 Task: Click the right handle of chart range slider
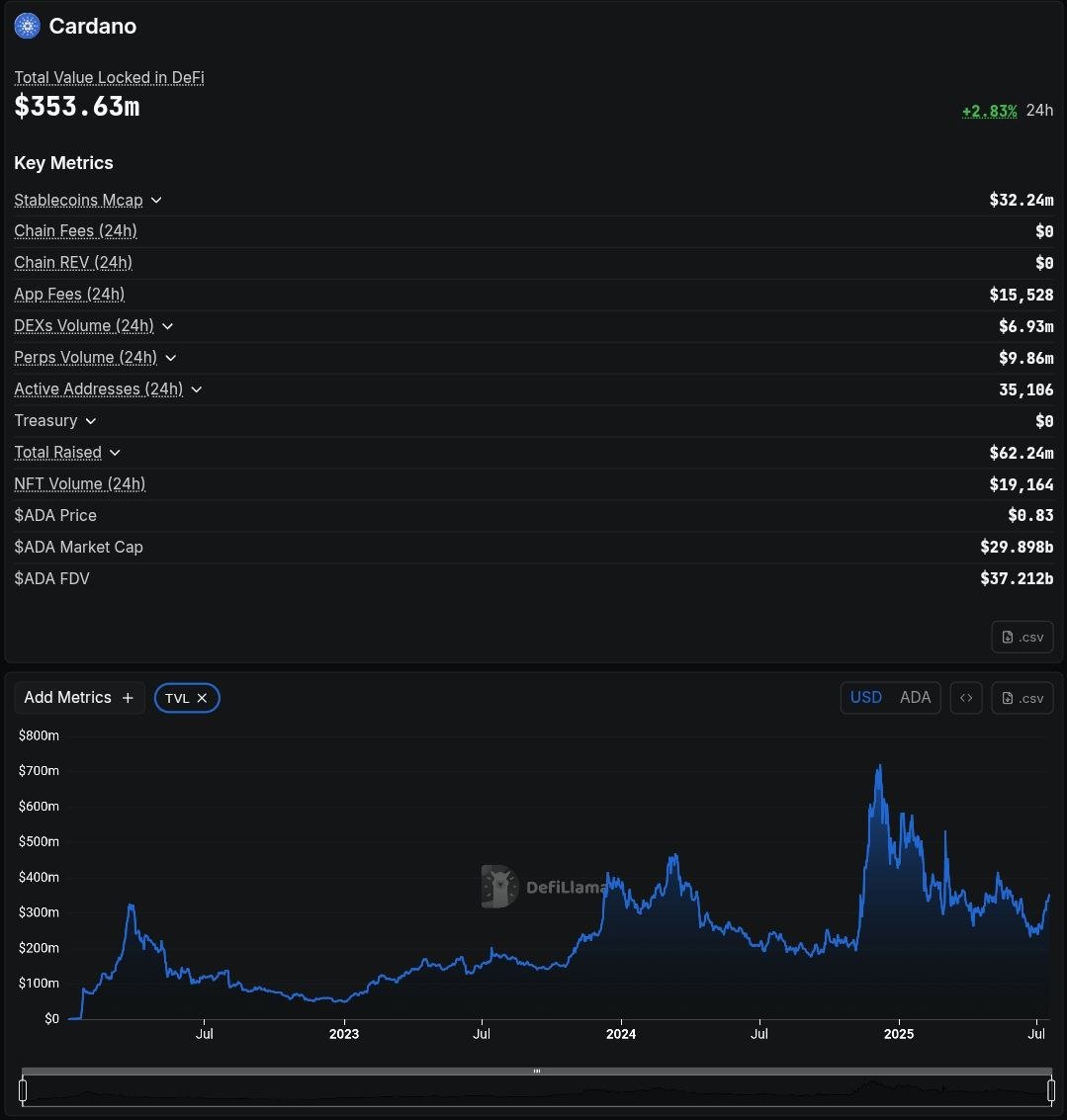coord(1050,1090)
